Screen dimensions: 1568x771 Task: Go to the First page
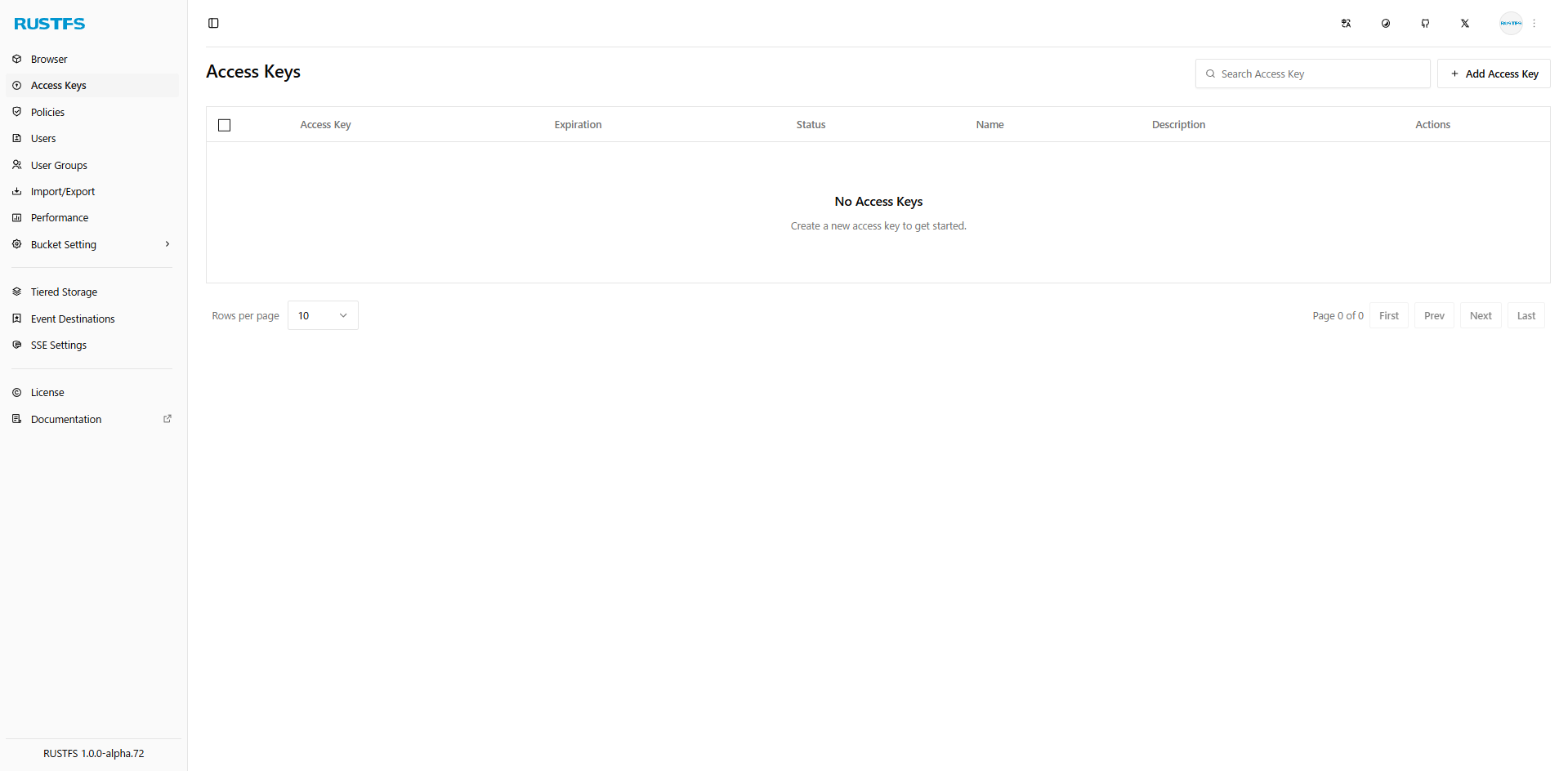click(x=1389, y=315)
